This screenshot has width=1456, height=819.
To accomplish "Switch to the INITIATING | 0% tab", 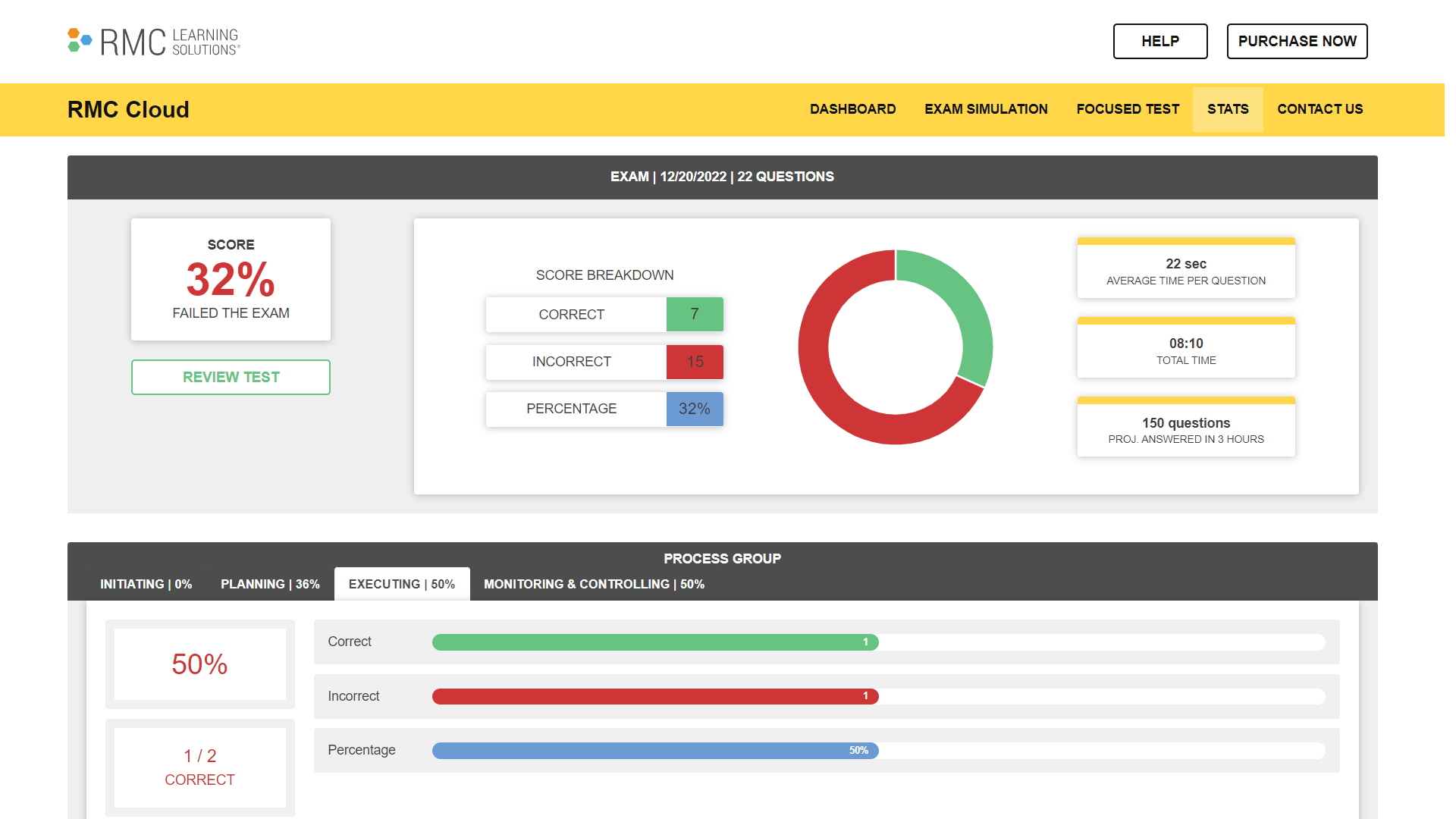I will click(146, 584).
